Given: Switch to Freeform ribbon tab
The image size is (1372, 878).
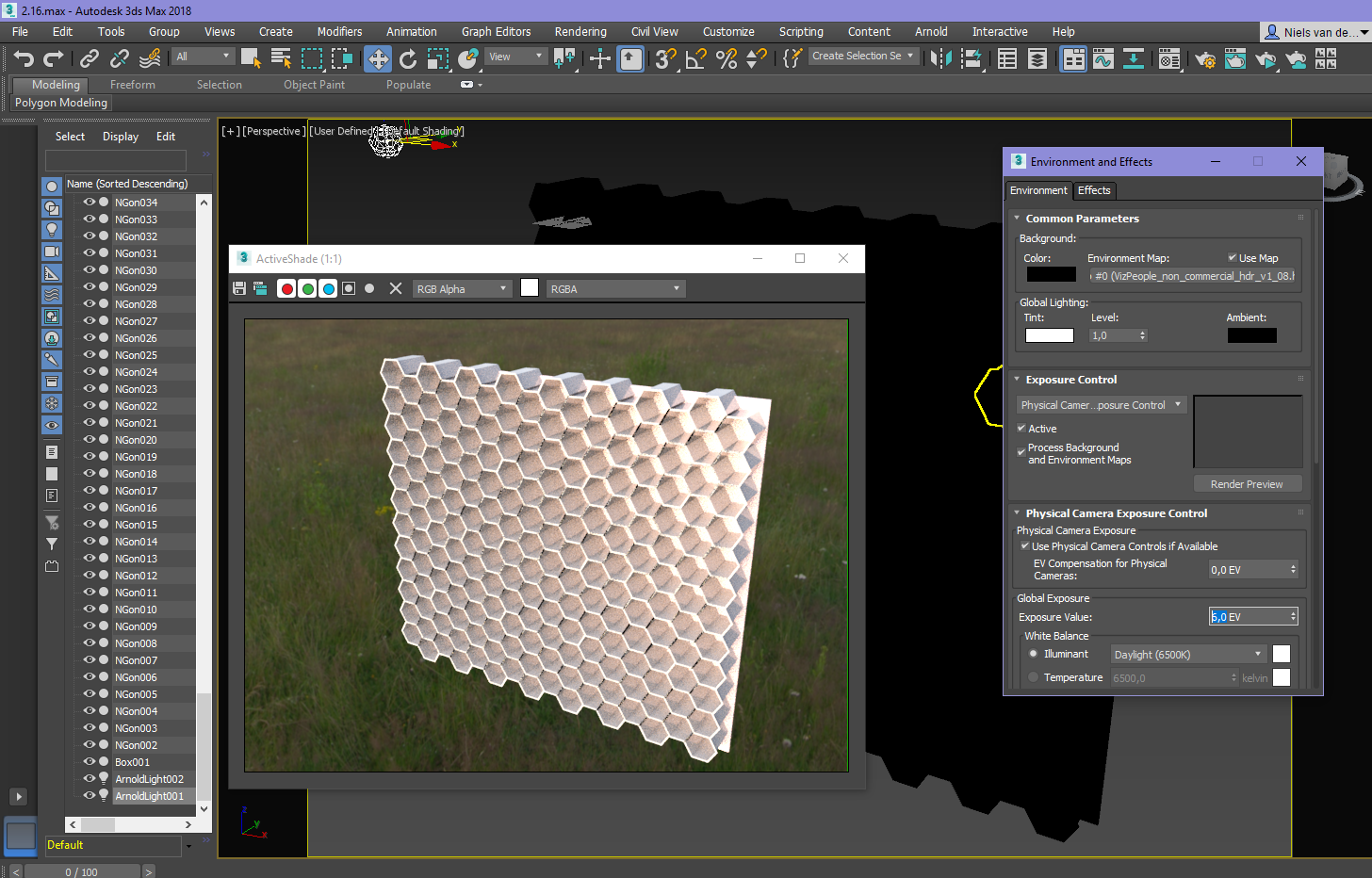Looking at the screenshot, I should tap(132, 84).
